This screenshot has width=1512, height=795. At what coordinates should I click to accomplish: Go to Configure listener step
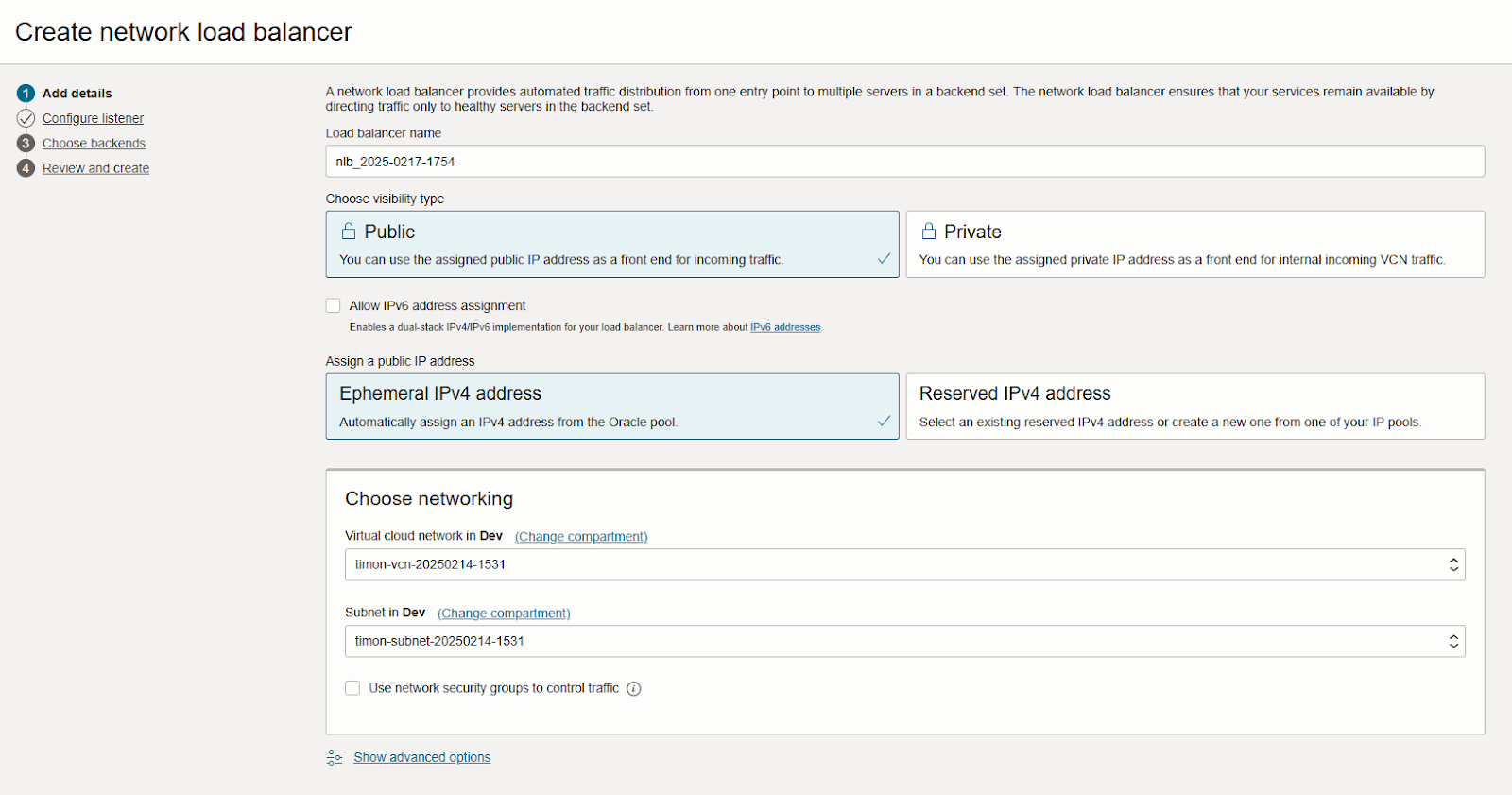[93, 118]
